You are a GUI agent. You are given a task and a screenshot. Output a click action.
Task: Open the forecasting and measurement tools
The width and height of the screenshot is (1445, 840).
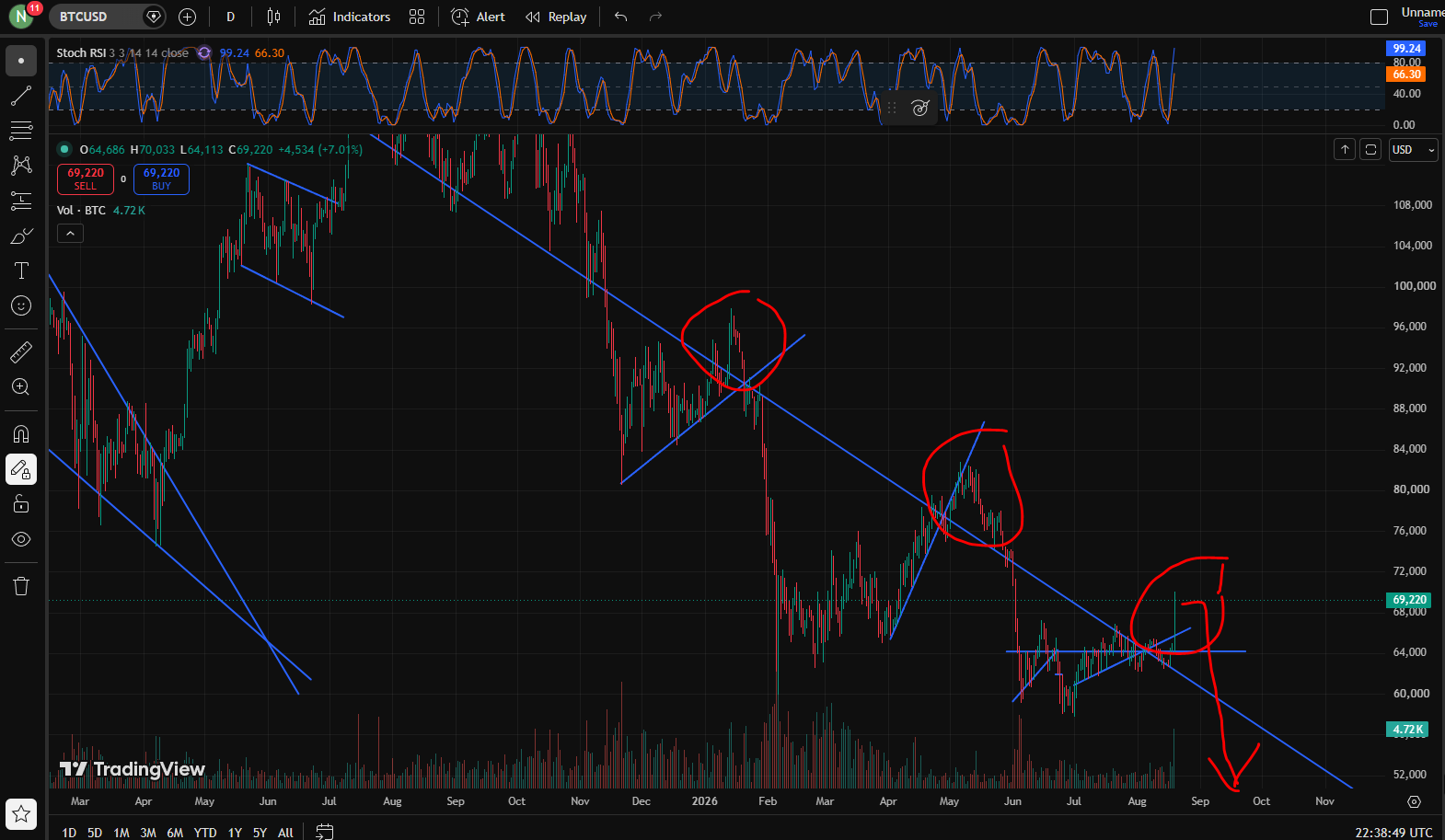click(21, 201)
